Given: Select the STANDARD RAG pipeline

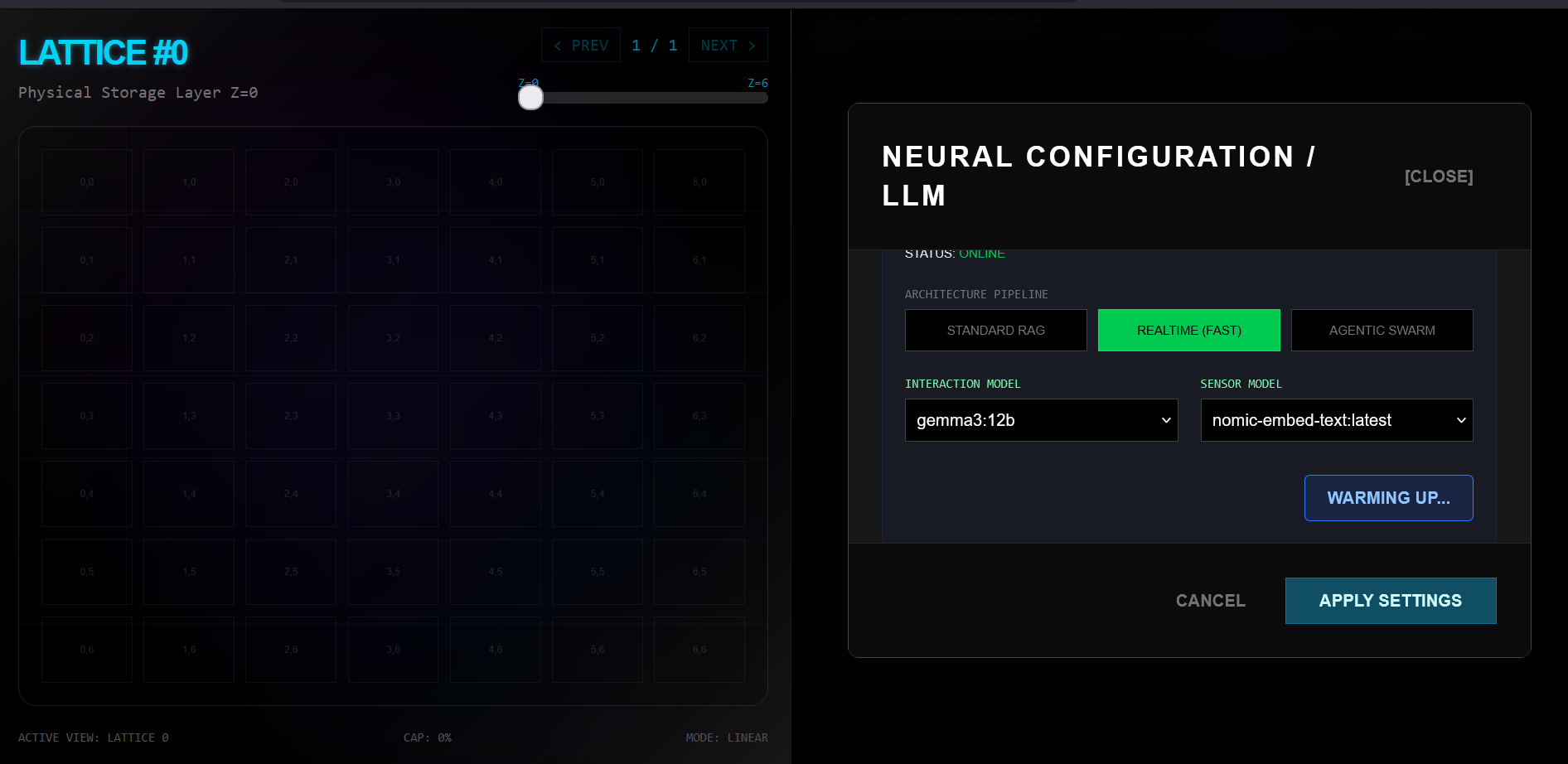Looking at the screenshot, I should click(995, 330).
